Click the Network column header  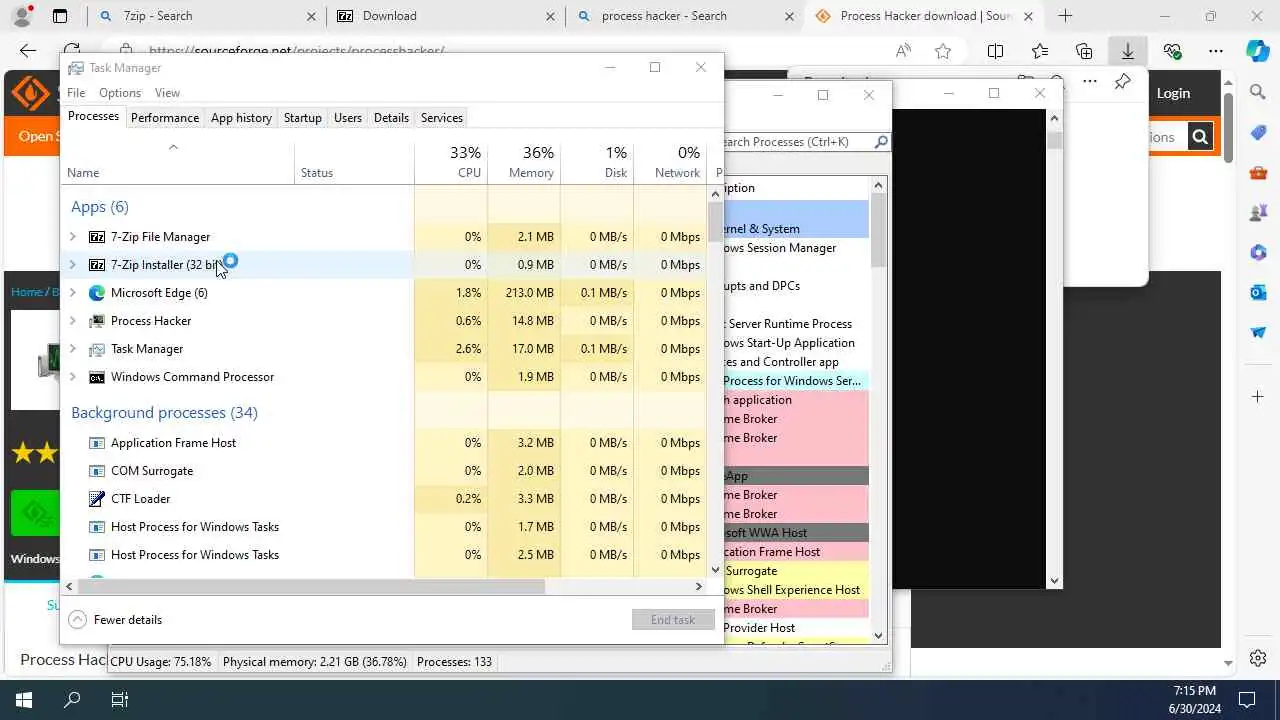(x=670, y=163)
